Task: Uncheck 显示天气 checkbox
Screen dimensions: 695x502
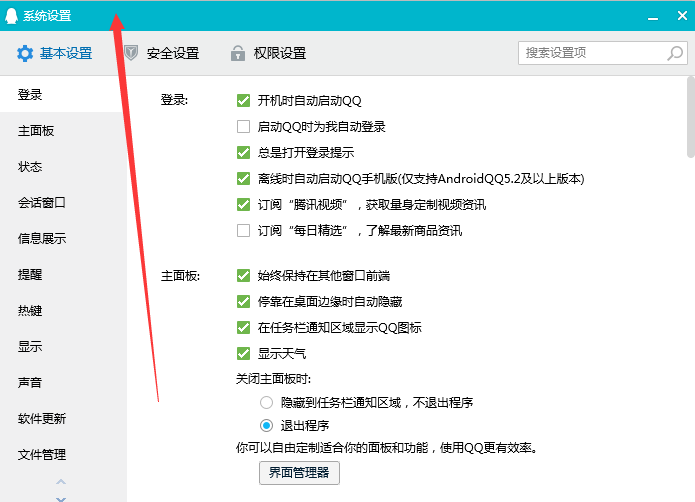Action: pos(243,354)
